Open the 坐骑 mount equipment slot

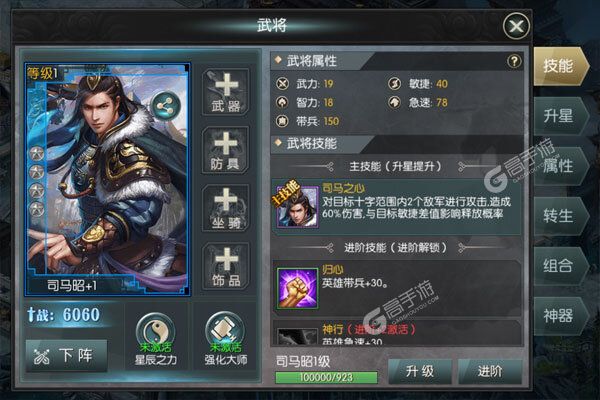226,208
